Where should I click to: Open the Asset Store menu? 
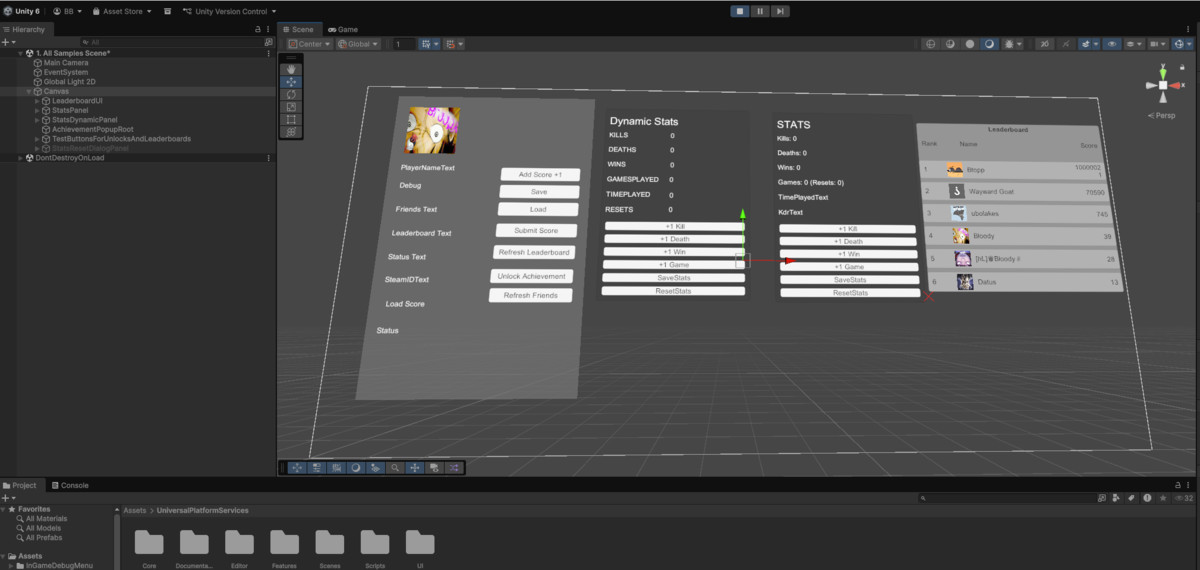[x=122, y=11]
